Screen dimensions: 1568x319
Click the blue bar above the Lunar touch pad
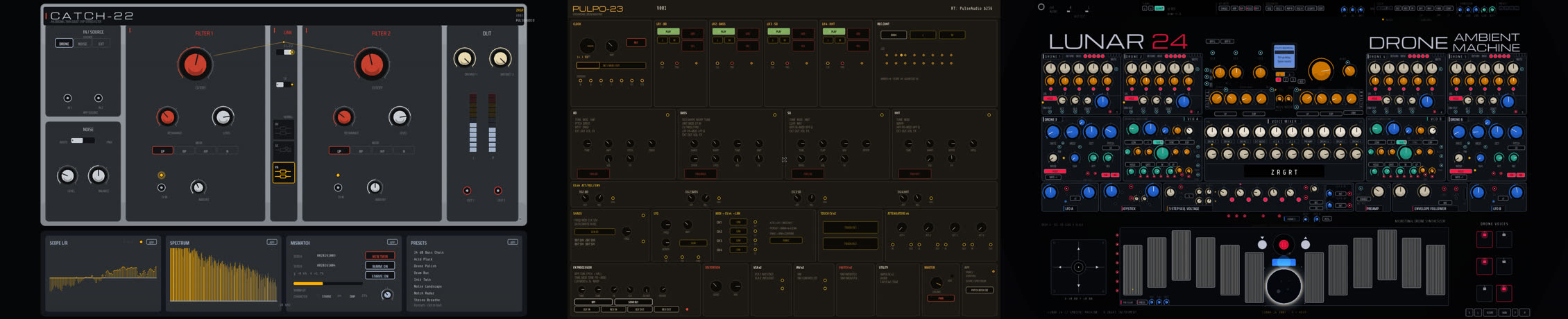pos(1284,262)
